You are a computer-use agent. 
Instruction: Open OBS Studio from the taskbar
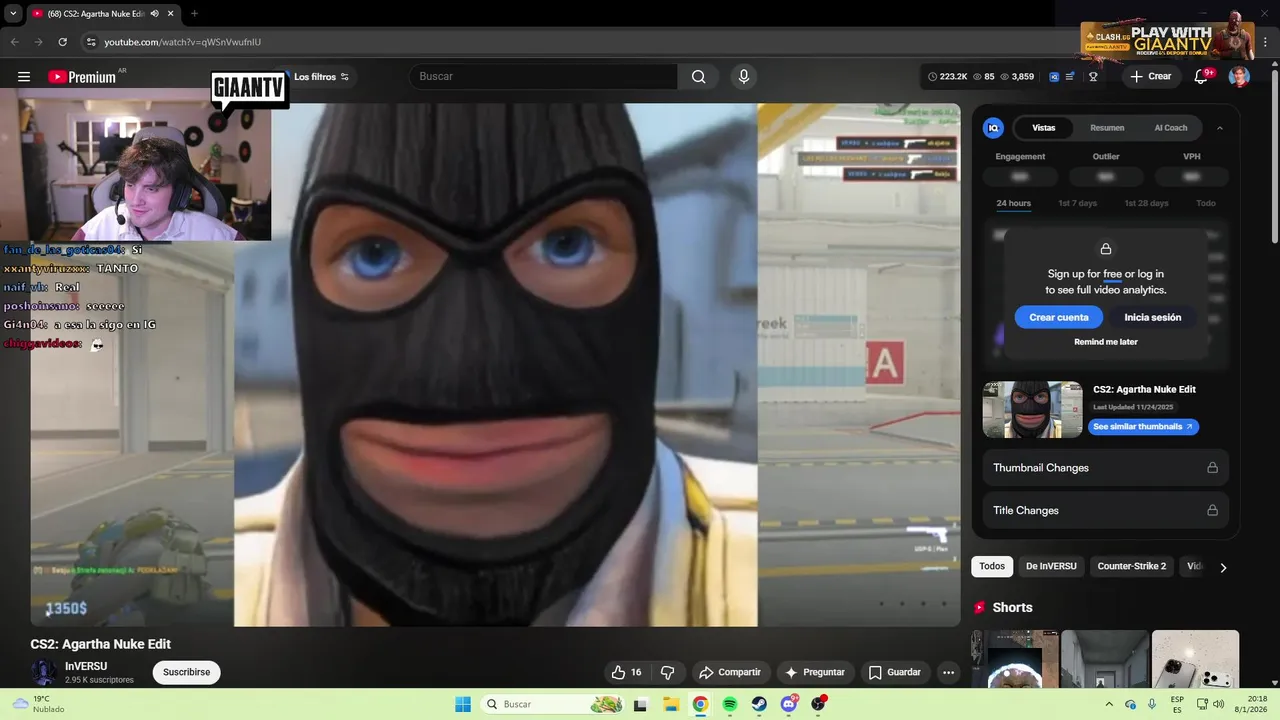point(819,704)
